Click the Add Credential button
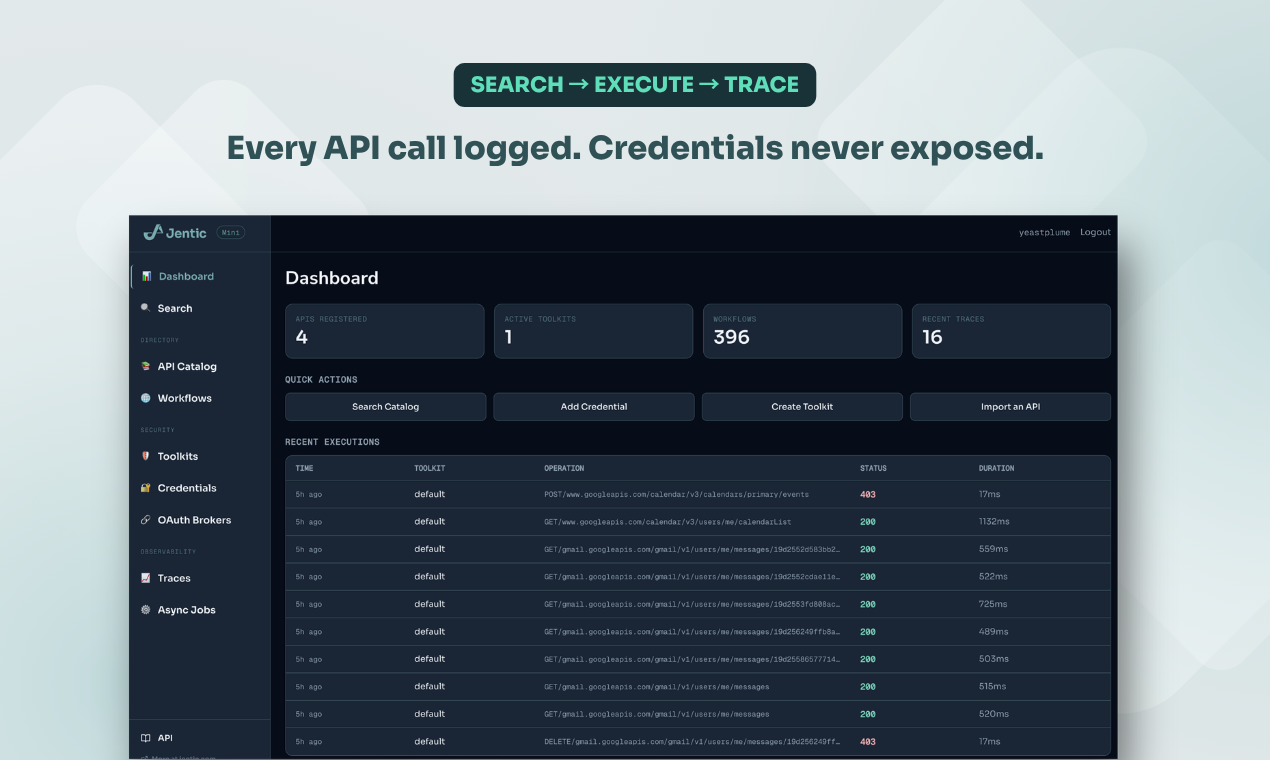This screenshot has width=1270, height=760. (594, 407)
